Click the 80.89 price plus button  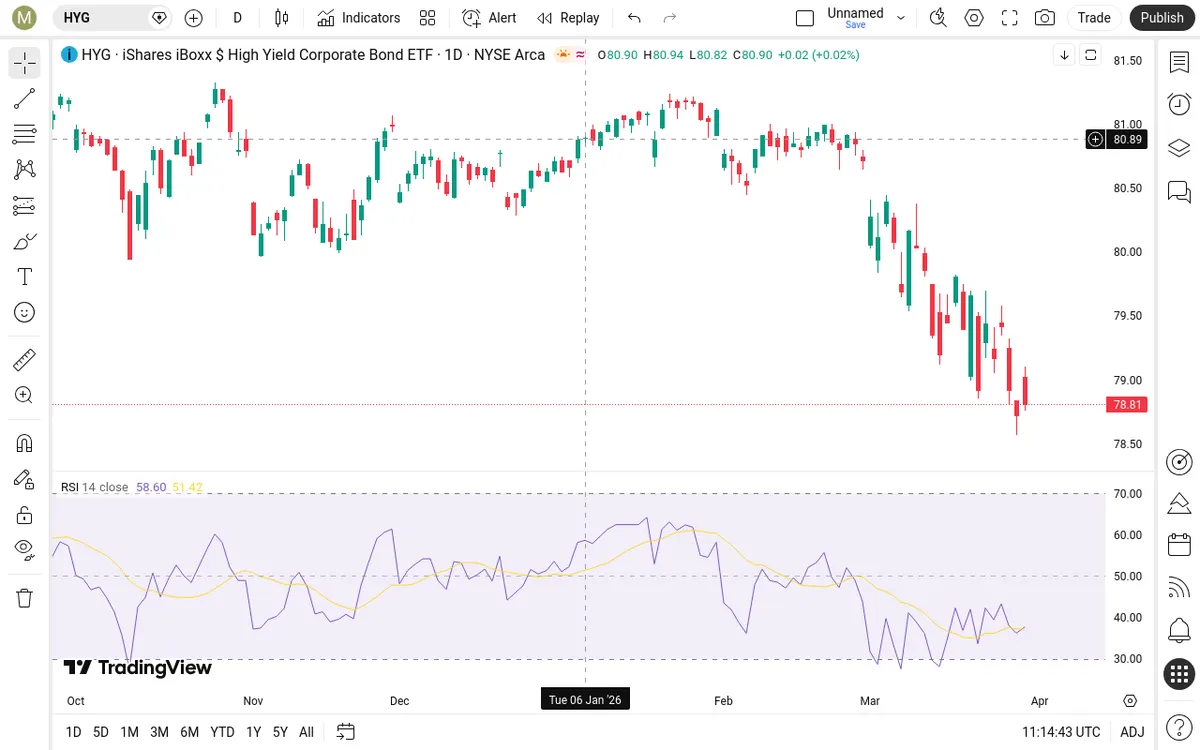pyautogui.click(x=1095, y=139)
